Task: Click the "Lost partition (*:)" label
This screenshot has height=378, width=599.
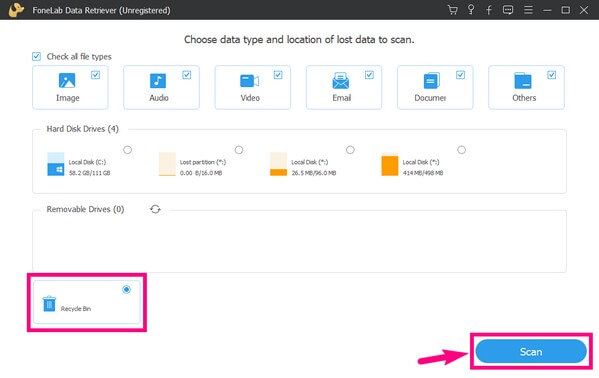Action: [x=203, y=162]
